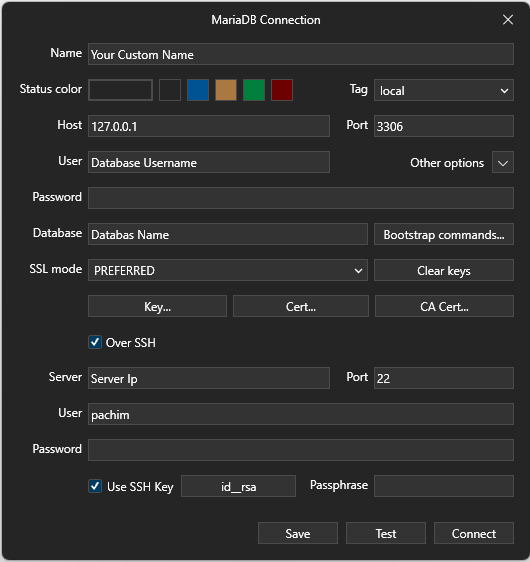
Task: Select the black status color swatch
Action: tap(170, 90)
